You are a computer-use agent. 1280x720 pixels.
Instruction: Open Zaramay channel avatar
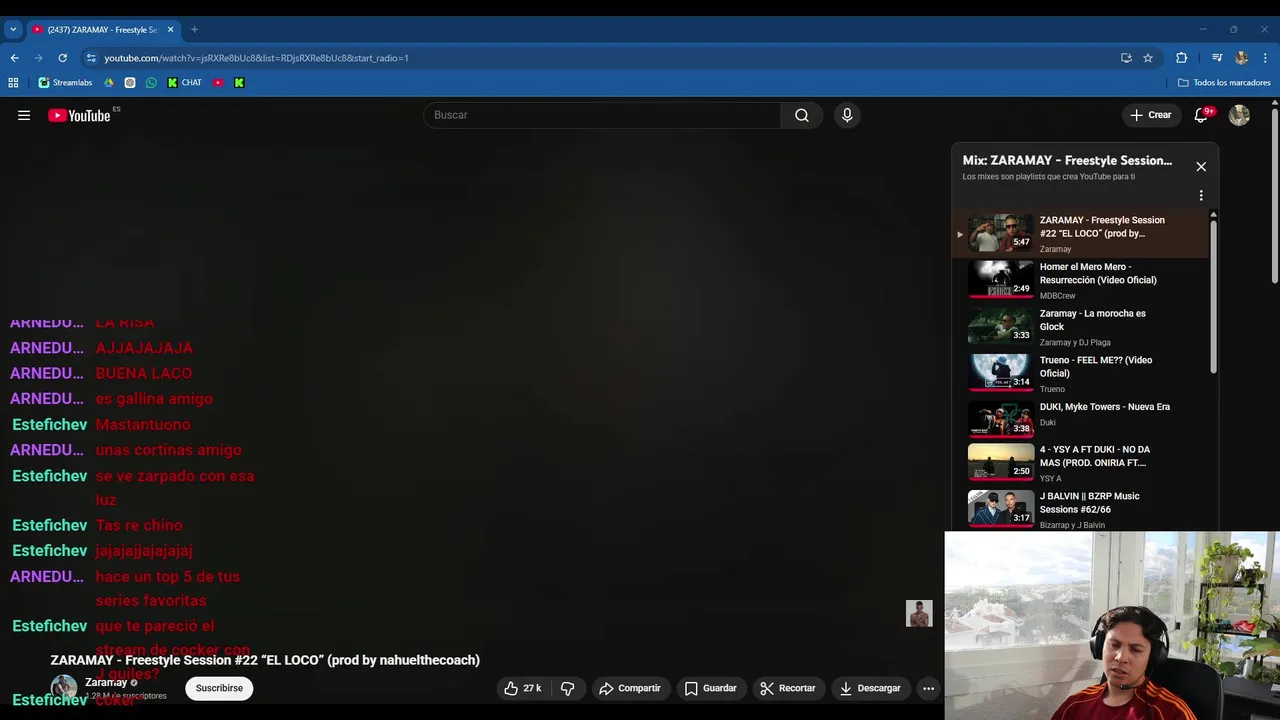(x=64, y=688)
